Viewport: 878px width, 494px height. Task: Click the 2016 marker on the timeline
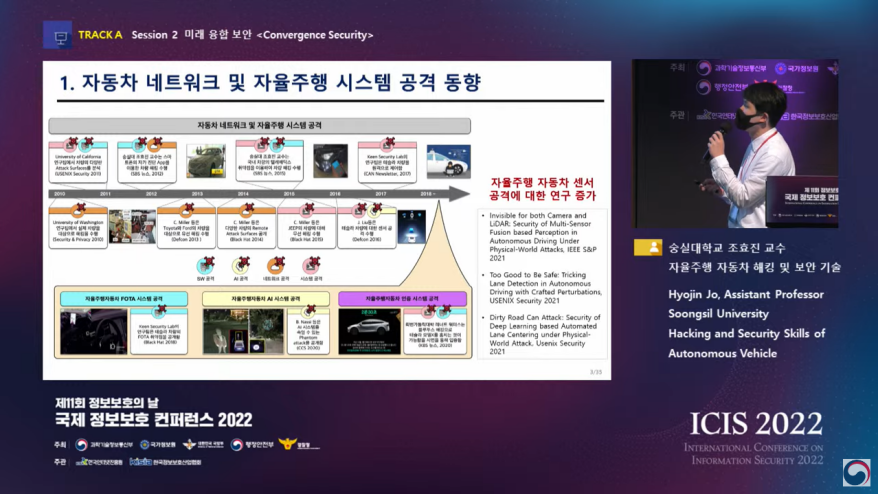coord(335,194)
